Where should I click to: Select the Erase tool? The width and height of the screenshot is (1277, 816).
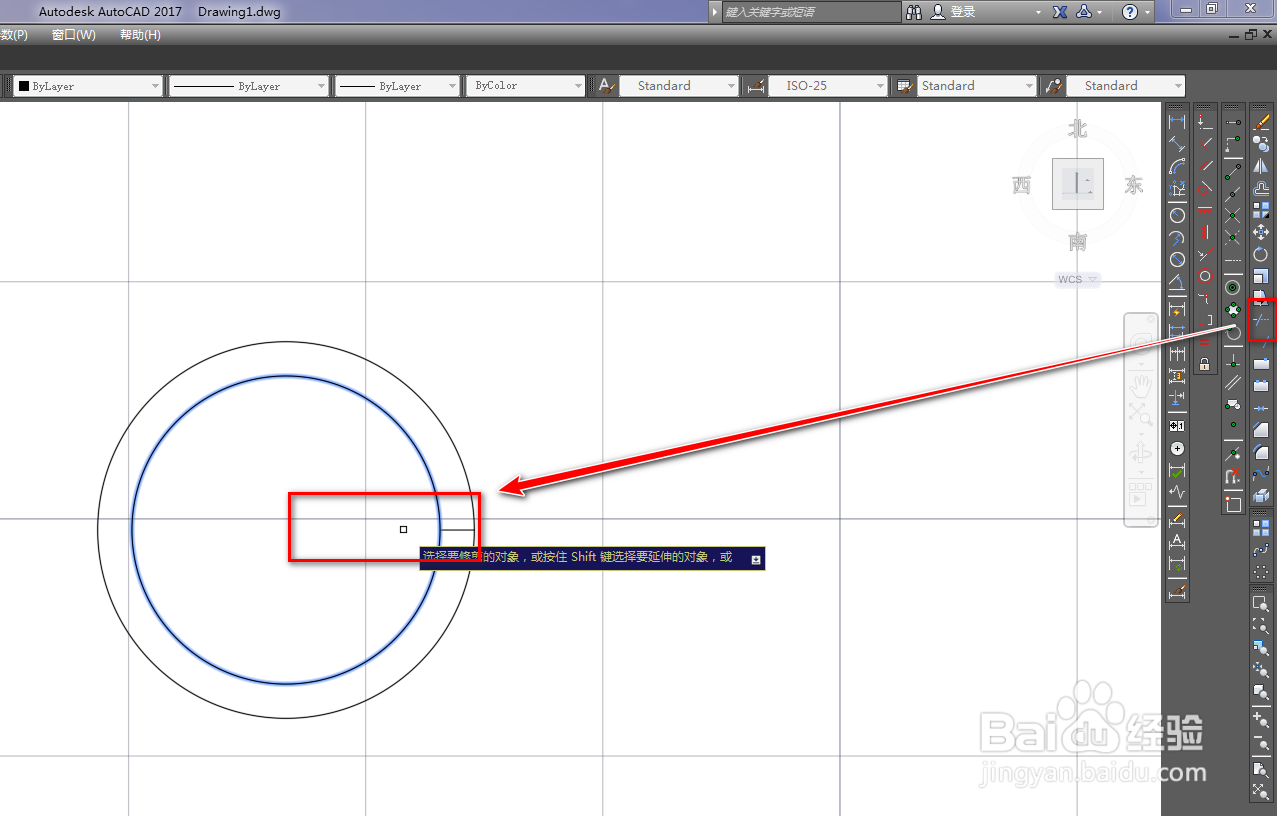click(x=1260, y=121)
